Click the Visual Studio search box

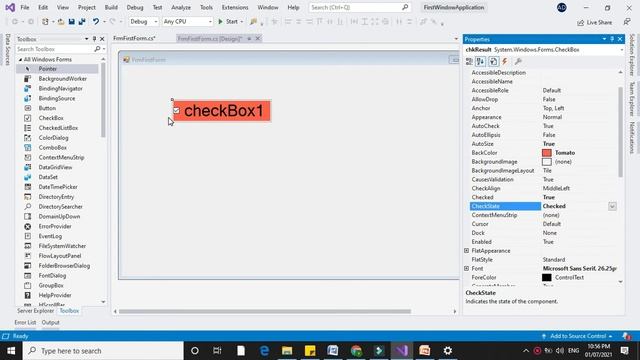(x=360, y=7)
